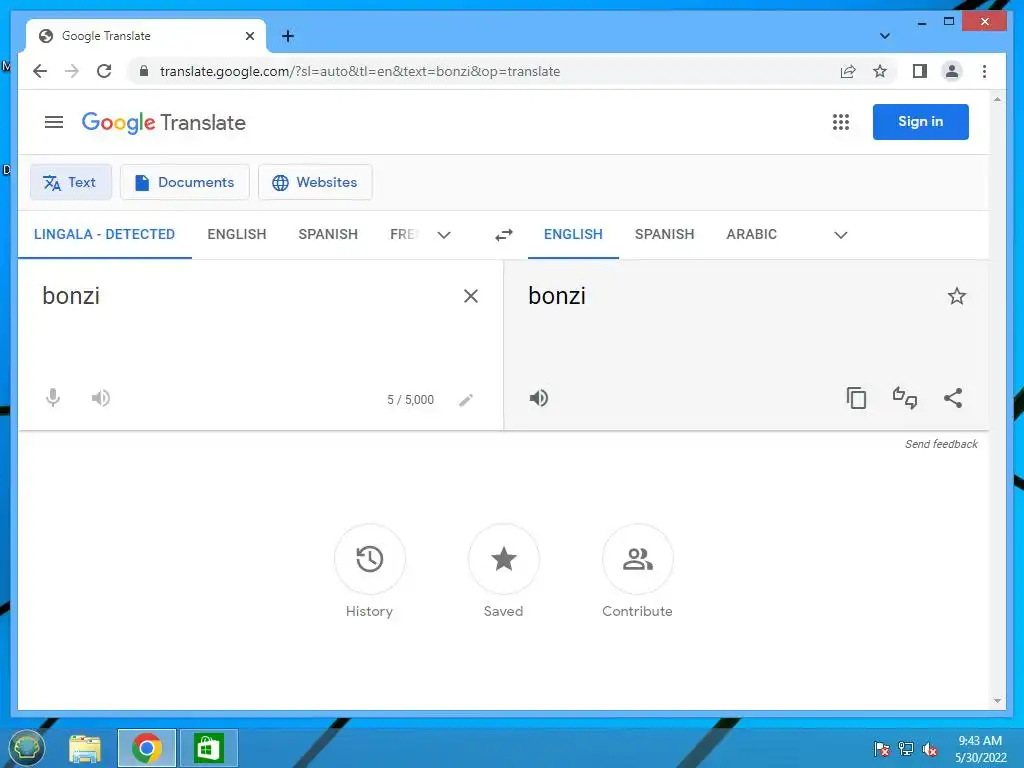Open the taskbar clock and date
Screen dimensions: 1024x768
980,749
